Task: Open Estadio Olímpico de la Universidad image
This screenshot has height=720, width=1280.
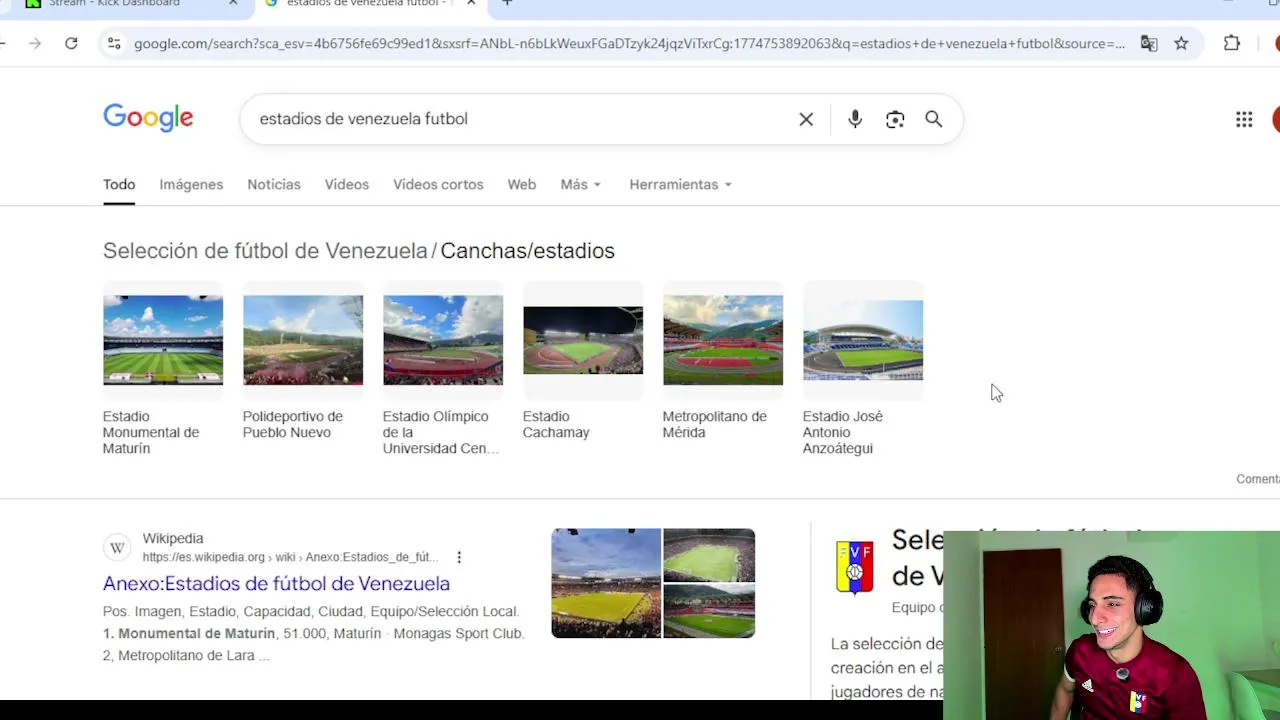Action: click(443, 340)
